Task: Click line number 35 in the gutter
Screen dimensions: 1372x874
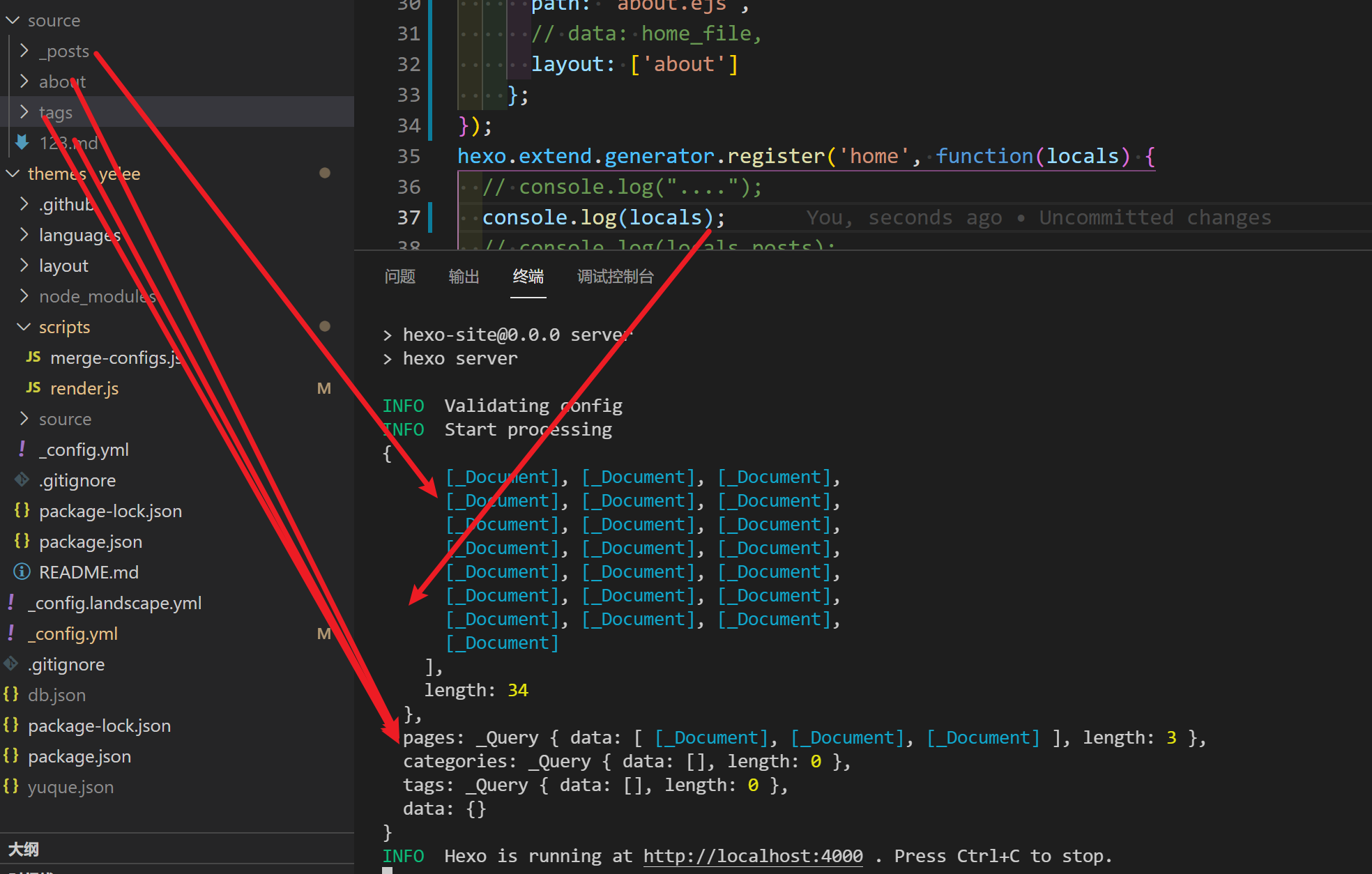Action: pos(409,156)
